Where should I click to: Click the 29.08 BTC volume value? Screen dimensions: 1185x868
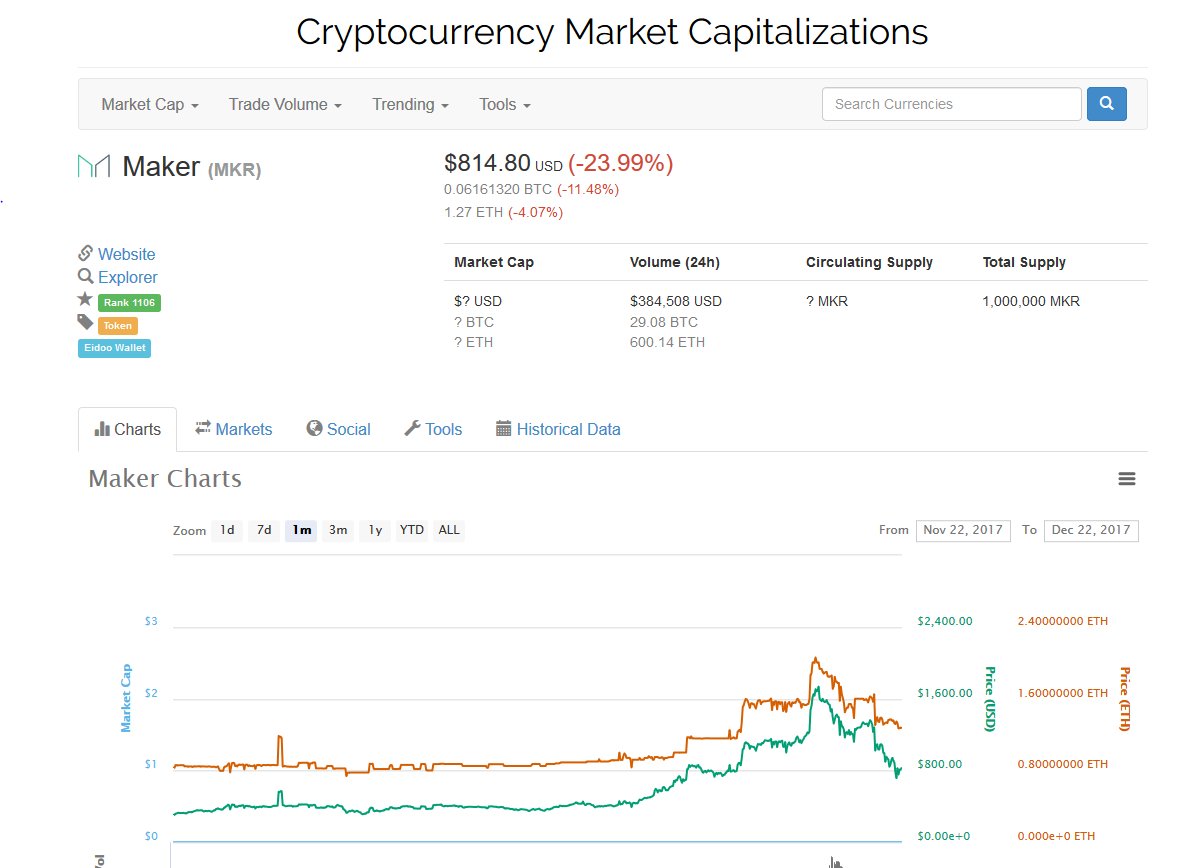tap(664, 322)
